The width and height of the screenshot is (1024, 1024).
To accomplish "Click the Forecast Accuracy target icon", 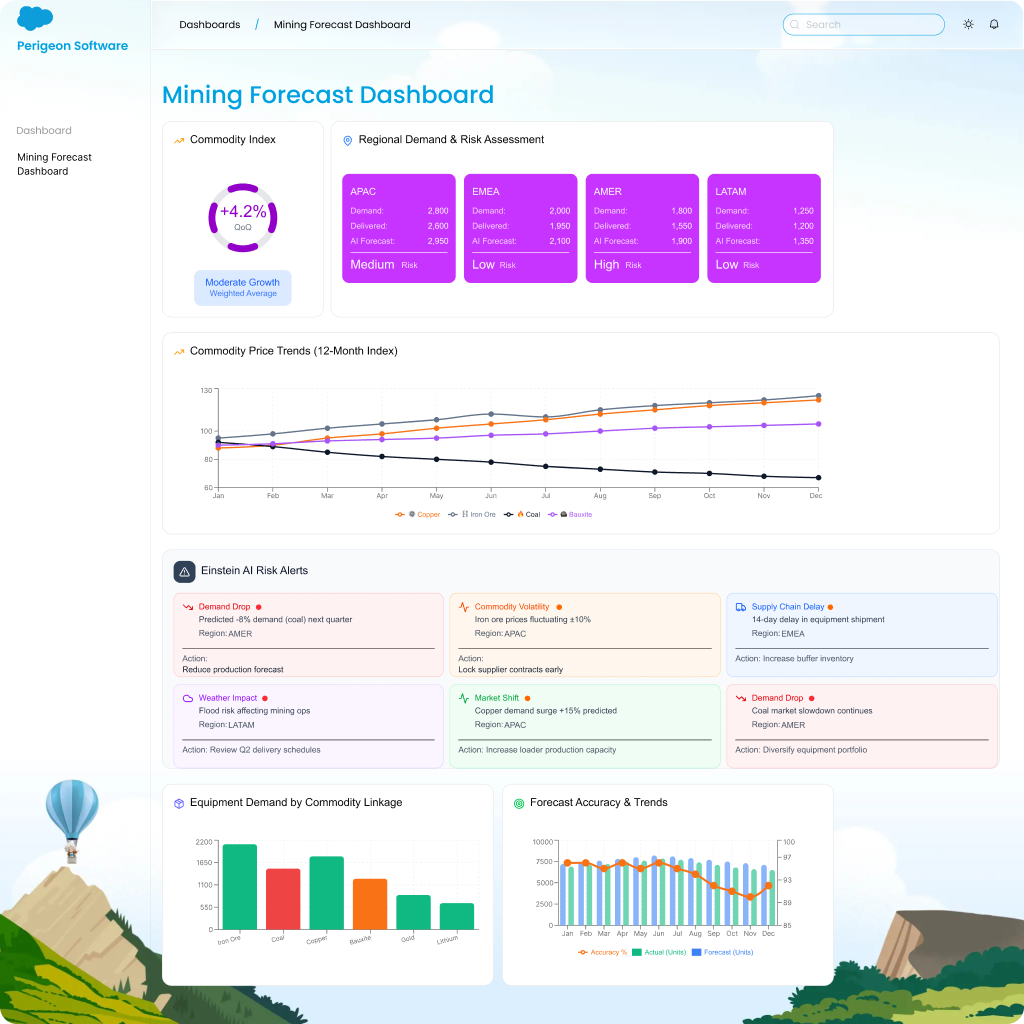I will click(x=519, y=803).
